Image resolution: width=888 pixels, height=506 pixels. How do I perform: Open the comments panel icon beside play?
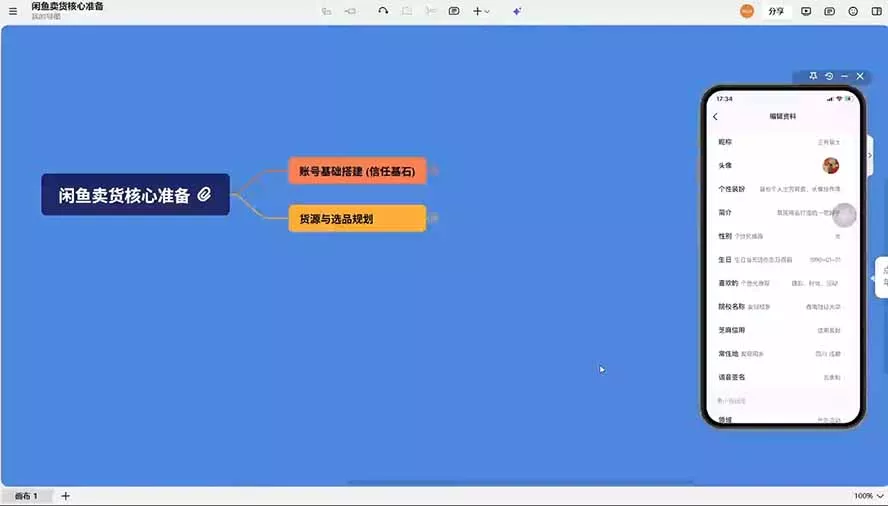point(830,11)
